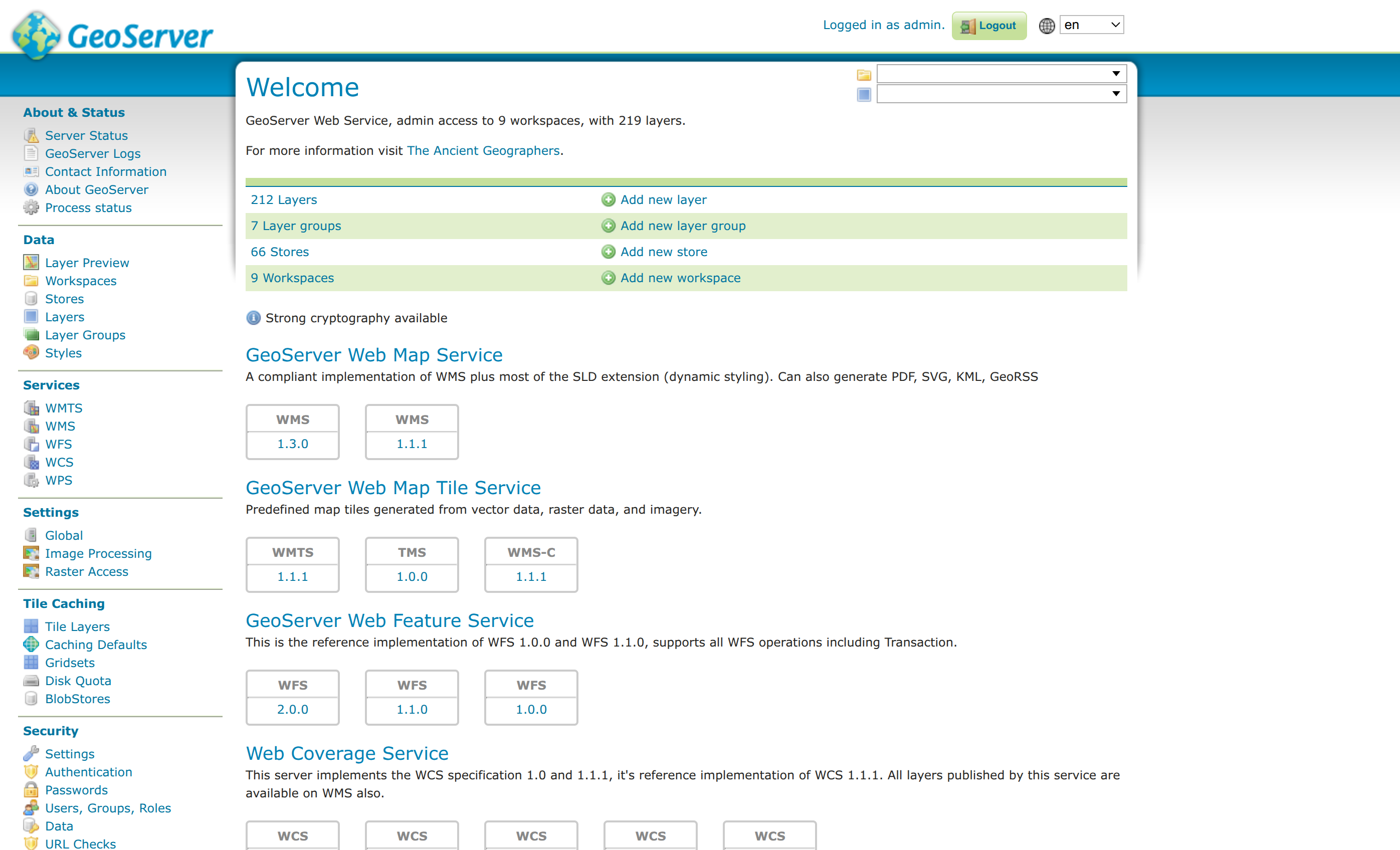Expand the layer filter dropdown
The height and width of the screenshot is (850, 1400).
[x=1001, y=94]
